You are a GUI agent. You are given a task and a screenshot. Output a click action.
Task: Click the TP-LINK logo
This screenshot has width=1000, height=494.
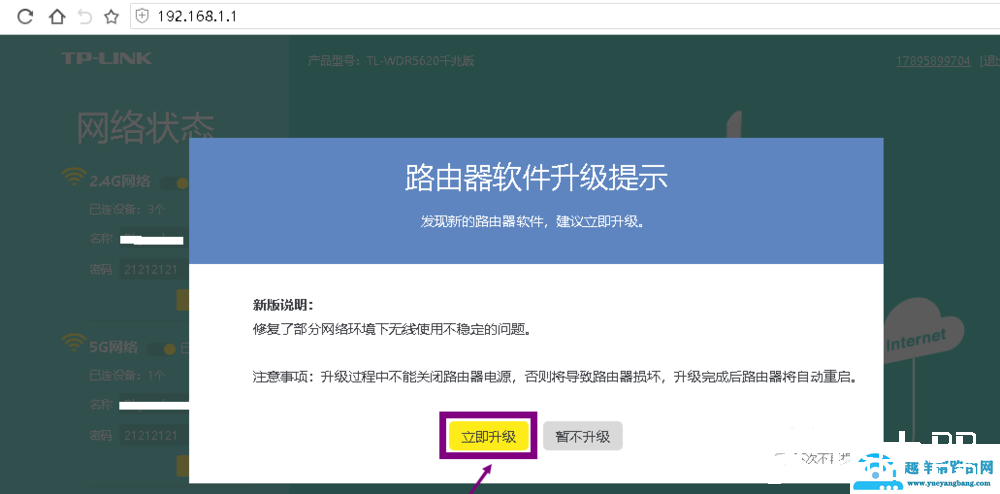107,59
